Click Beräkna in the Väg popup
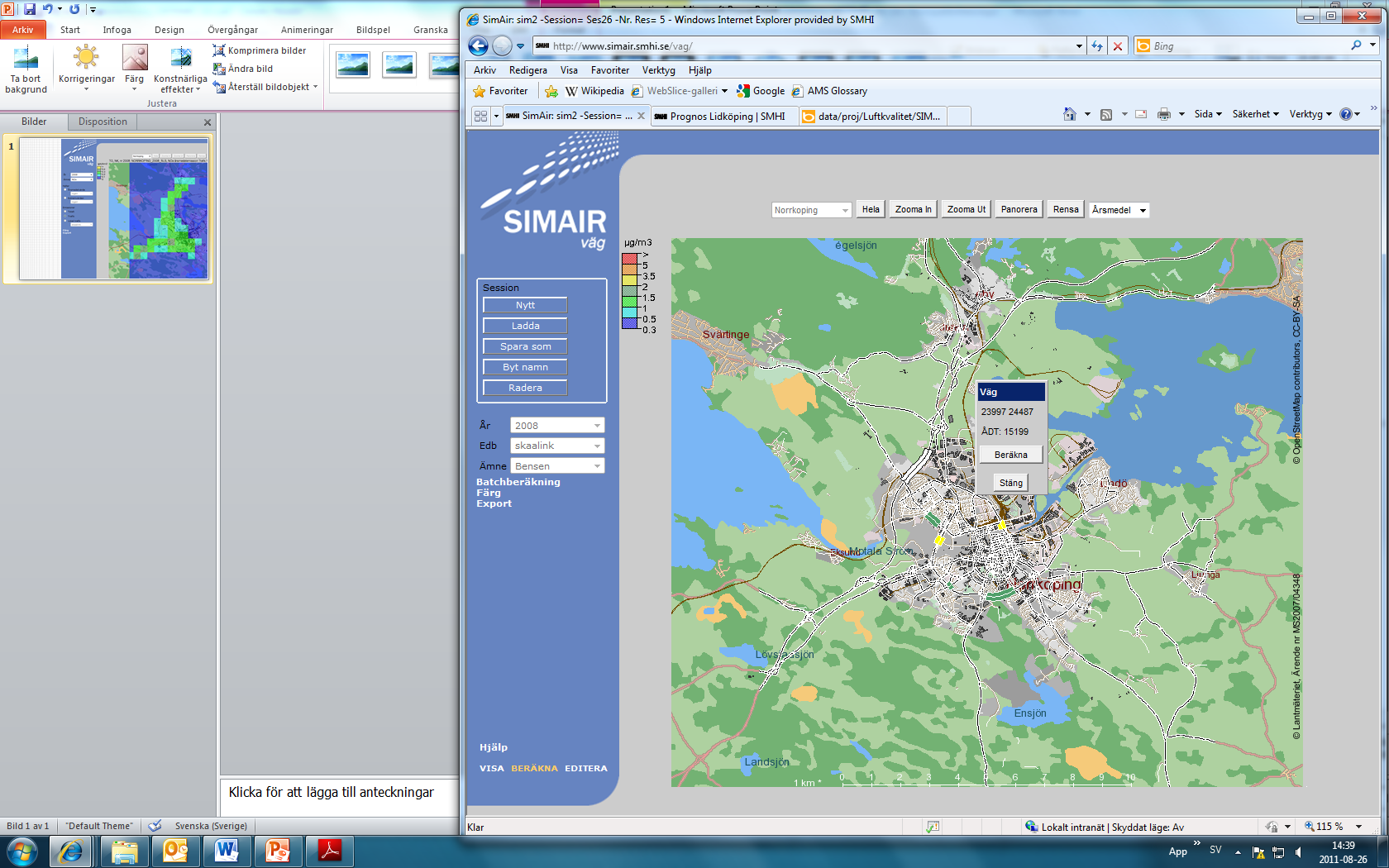This screenshot has height=868, width=1389. [x=1010, y=455]
